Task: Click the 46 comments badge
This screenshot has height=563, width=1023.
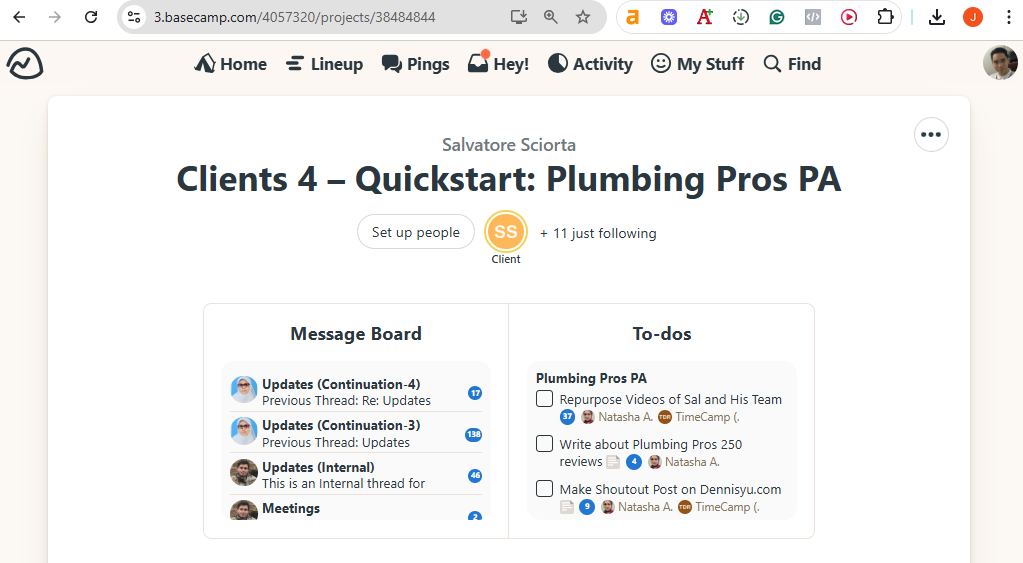Action: [475, 476]
